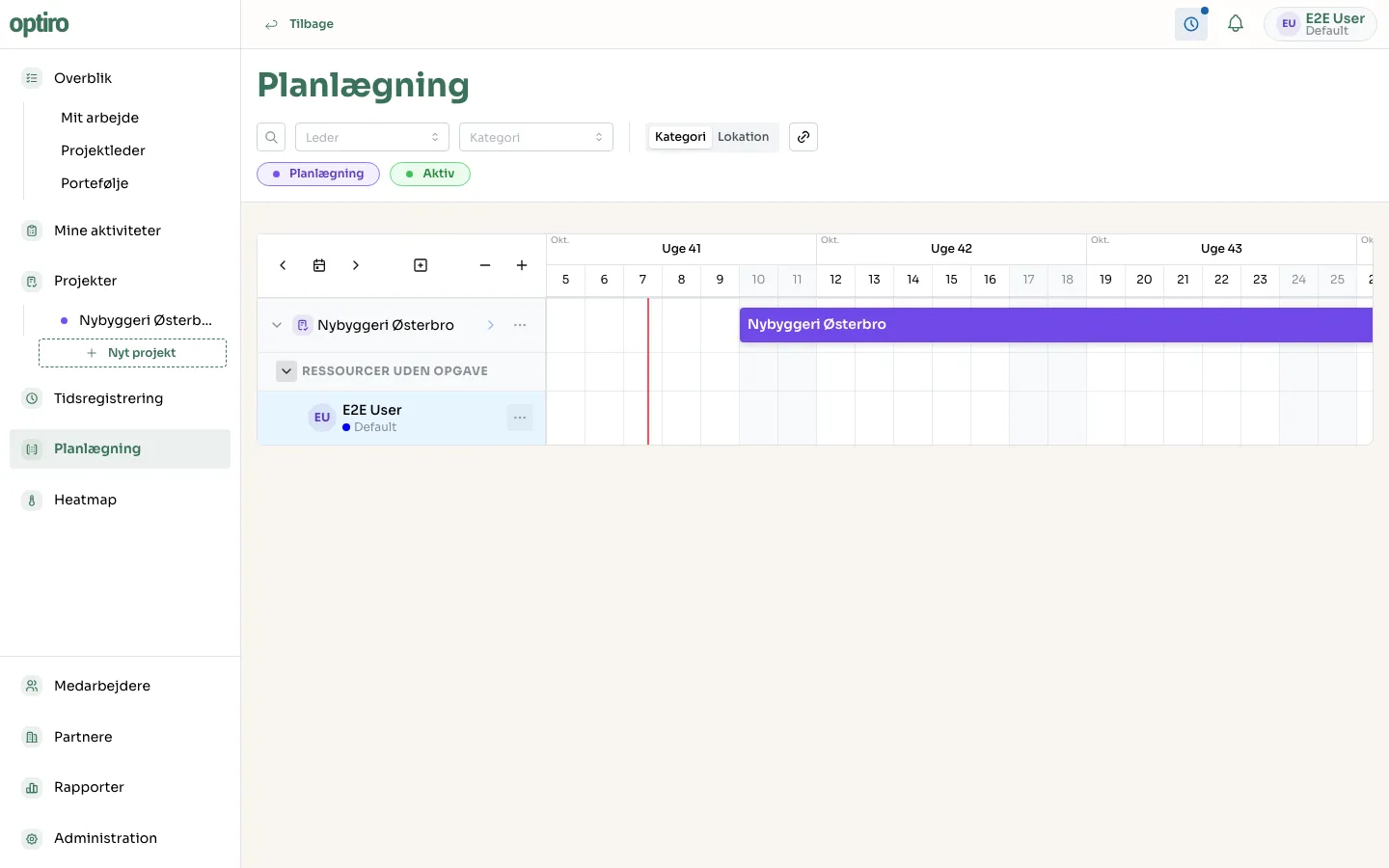Go to next period in timeline
Image resolution: width=1389 pixels, height=868 pixels.
[x=356, y=265]
